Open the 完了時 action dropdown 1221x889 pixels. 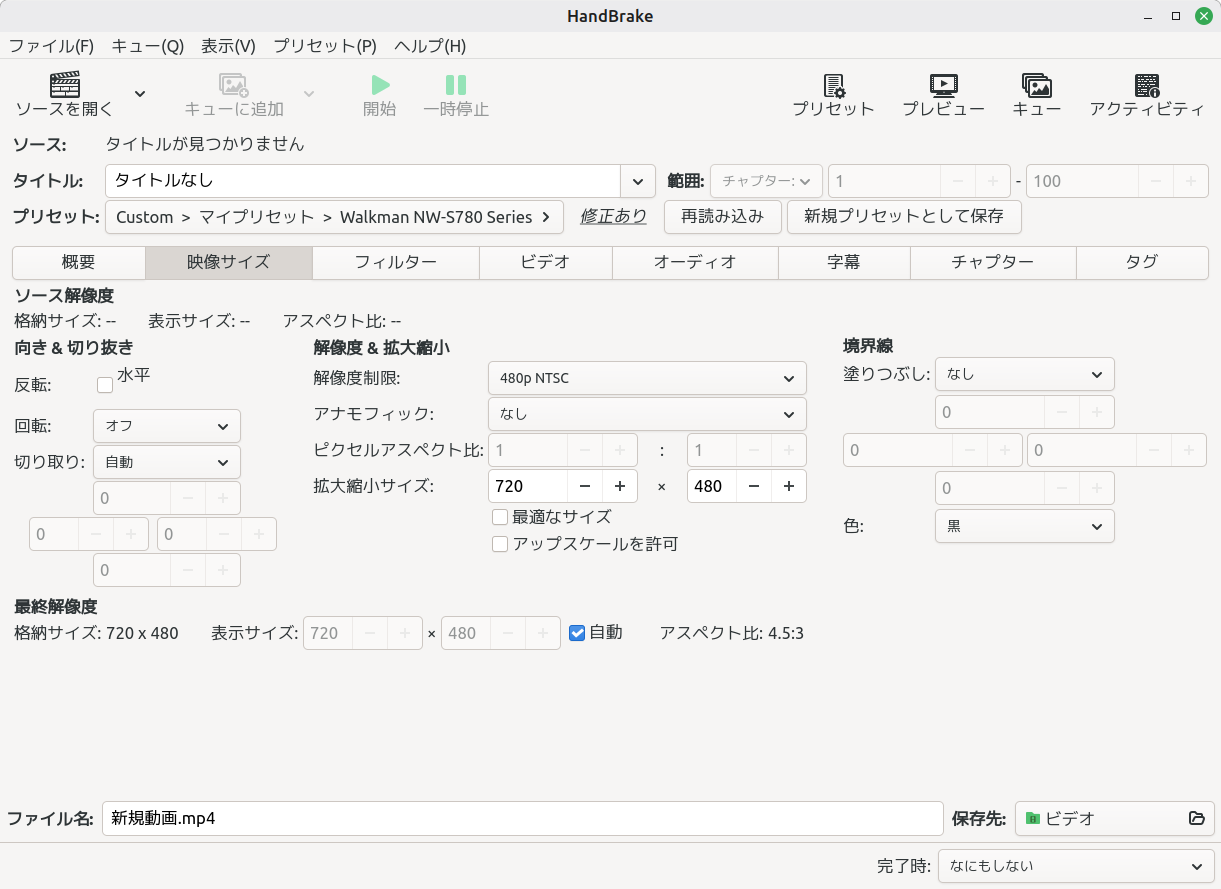pos(1075,866)
